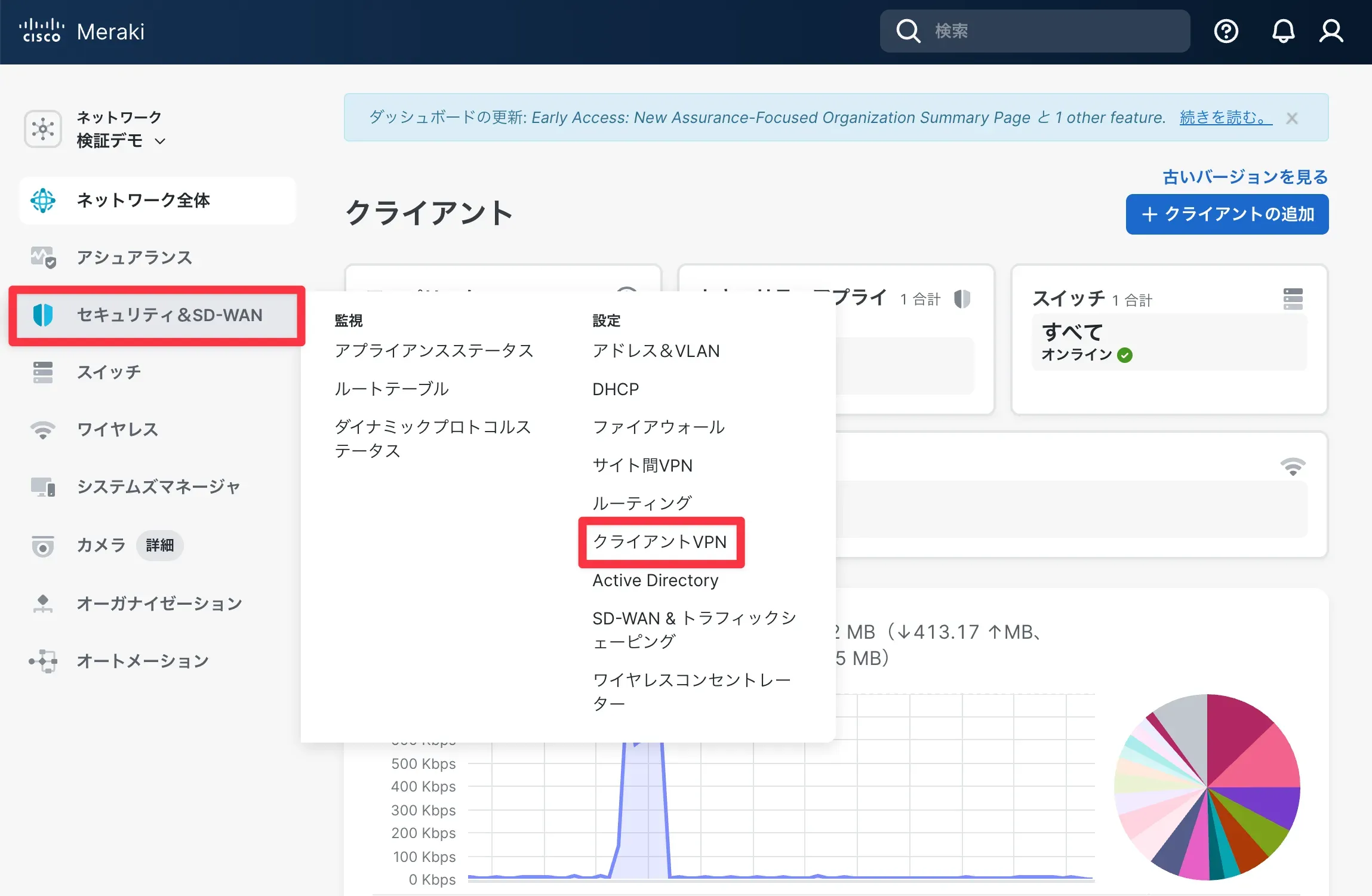Click the wireless Wi-Fi sidebar icon

point(43,429)
